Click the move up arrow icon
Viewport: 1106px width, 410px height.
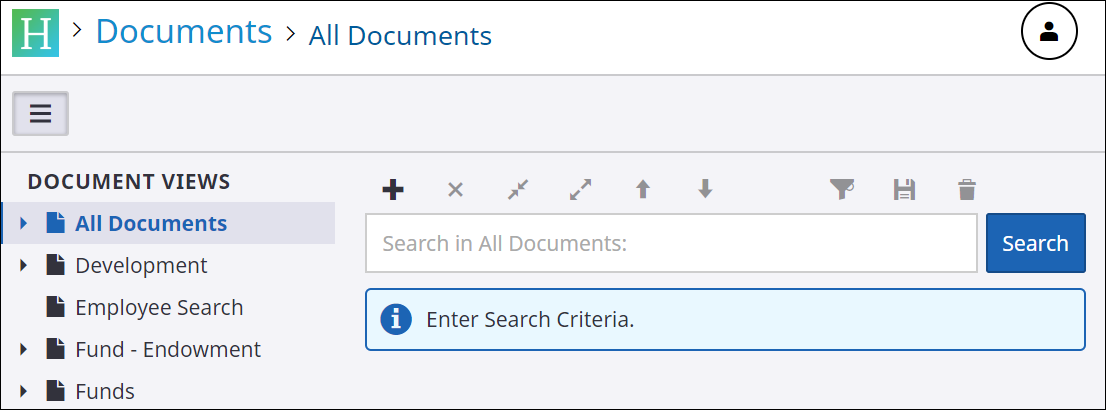[643, 189]
